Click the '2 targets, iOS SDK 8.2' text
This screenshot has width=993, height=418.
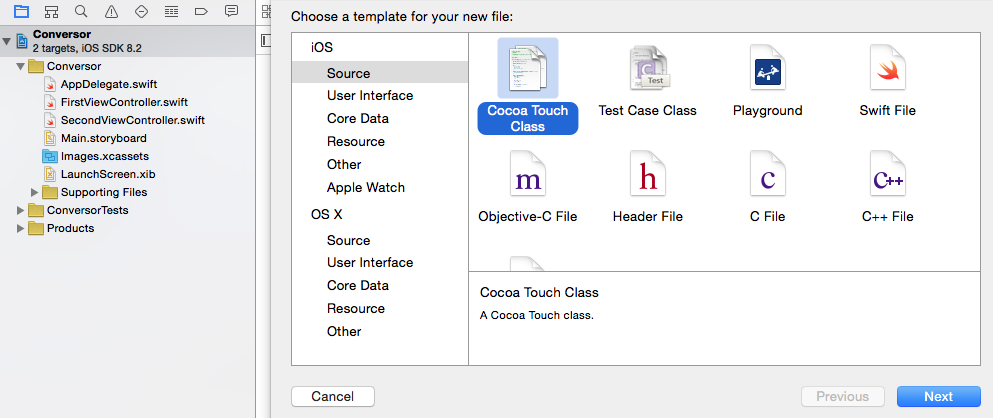coord(87,48)
